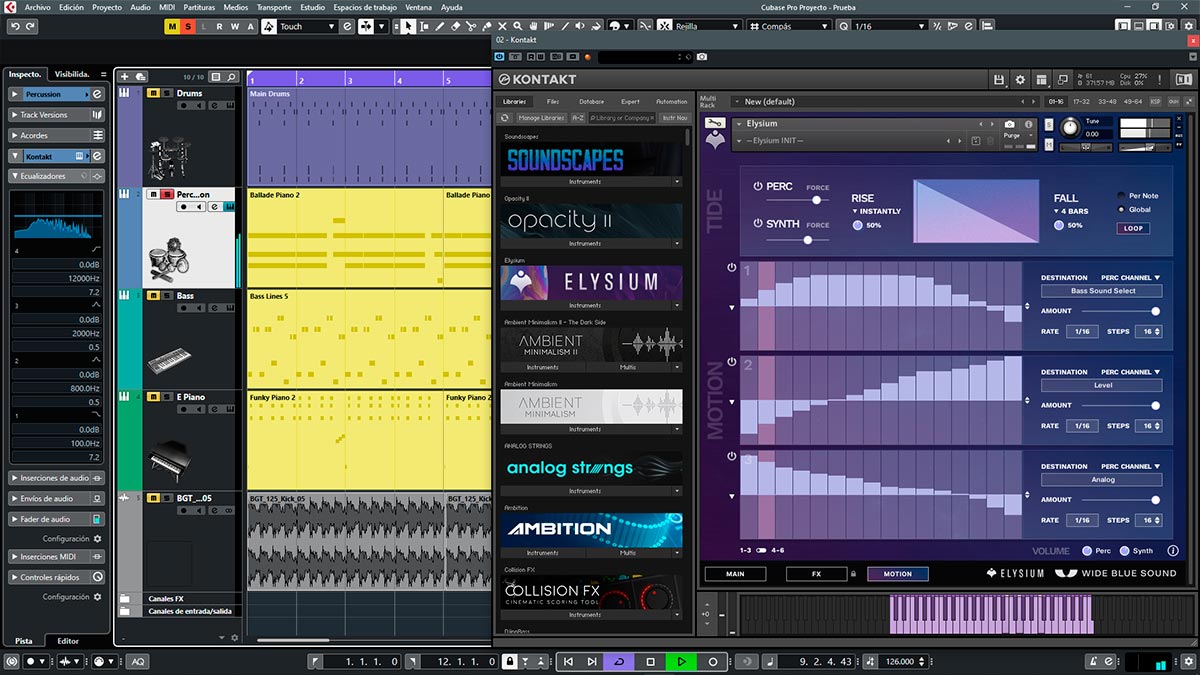
Task: Expand the Inserciones de audio section
Action: click(x=56, y=478)
